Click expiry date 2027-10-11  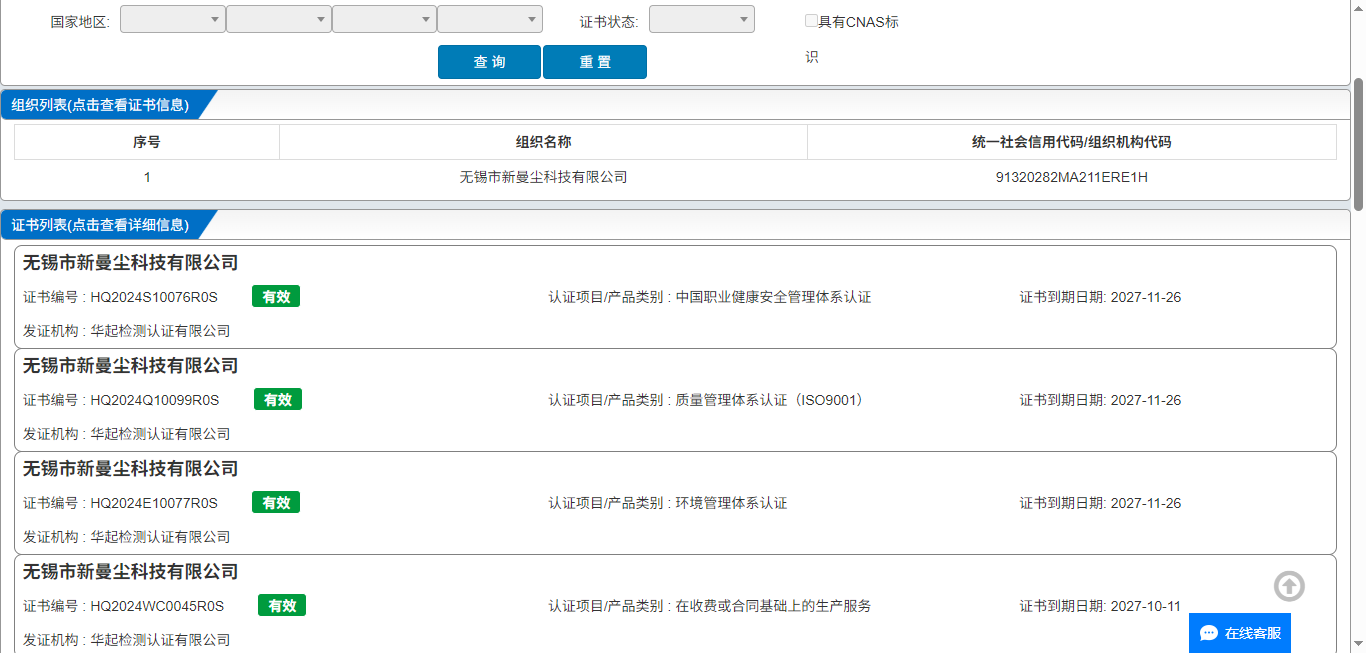point(1146,606)
